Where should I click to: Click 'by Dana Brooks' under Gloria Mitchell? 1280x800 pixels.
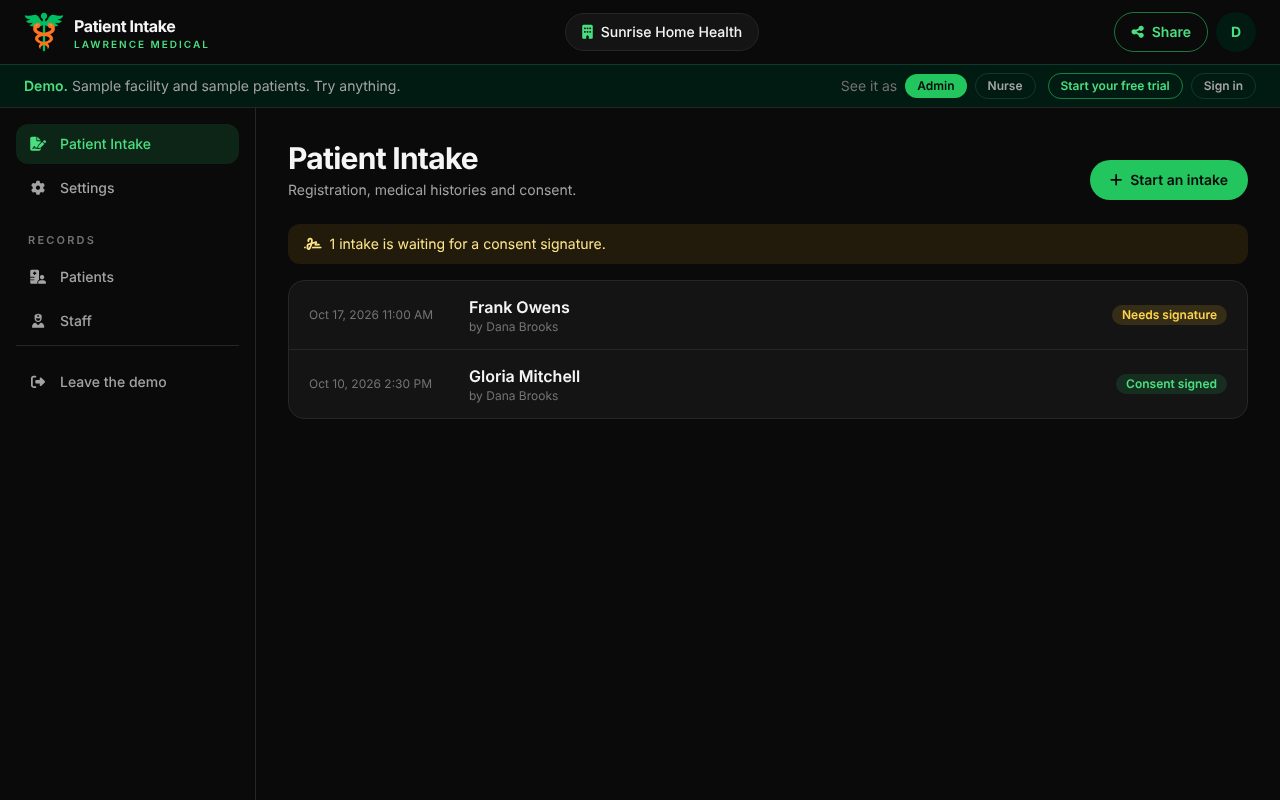(513, 396)
